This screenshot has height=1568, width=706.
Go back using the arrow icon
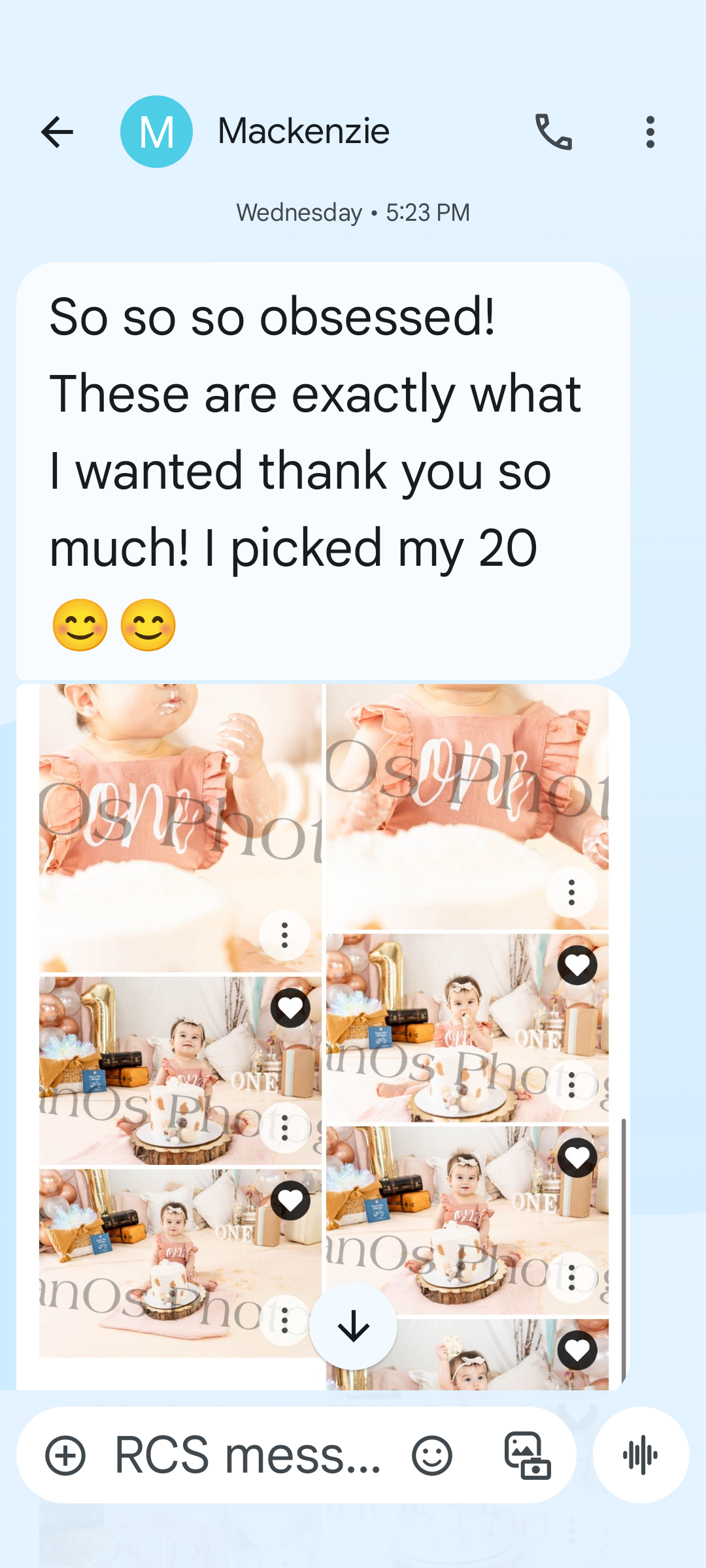click(57, 132)
